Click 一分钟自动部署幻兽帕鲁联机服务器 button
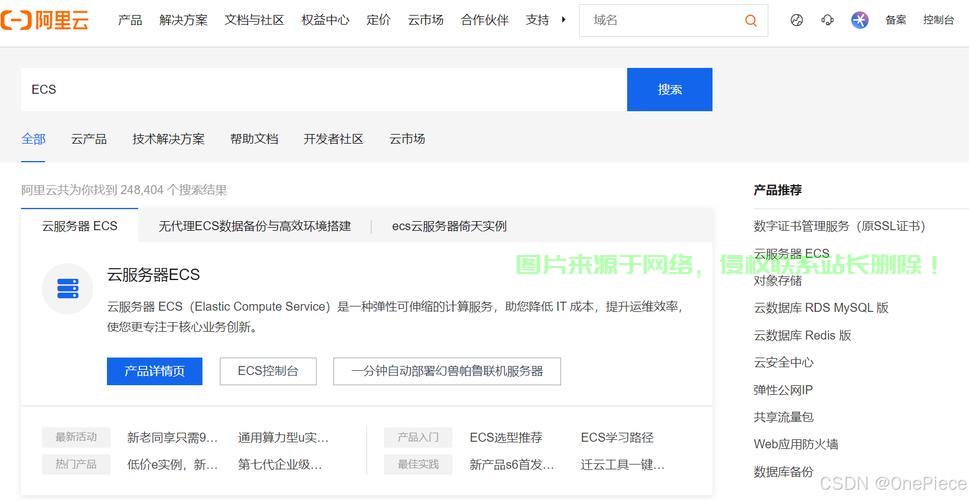The height and width of the screenshot is (500, 969). pyautogui.click(x=447, y=371)
